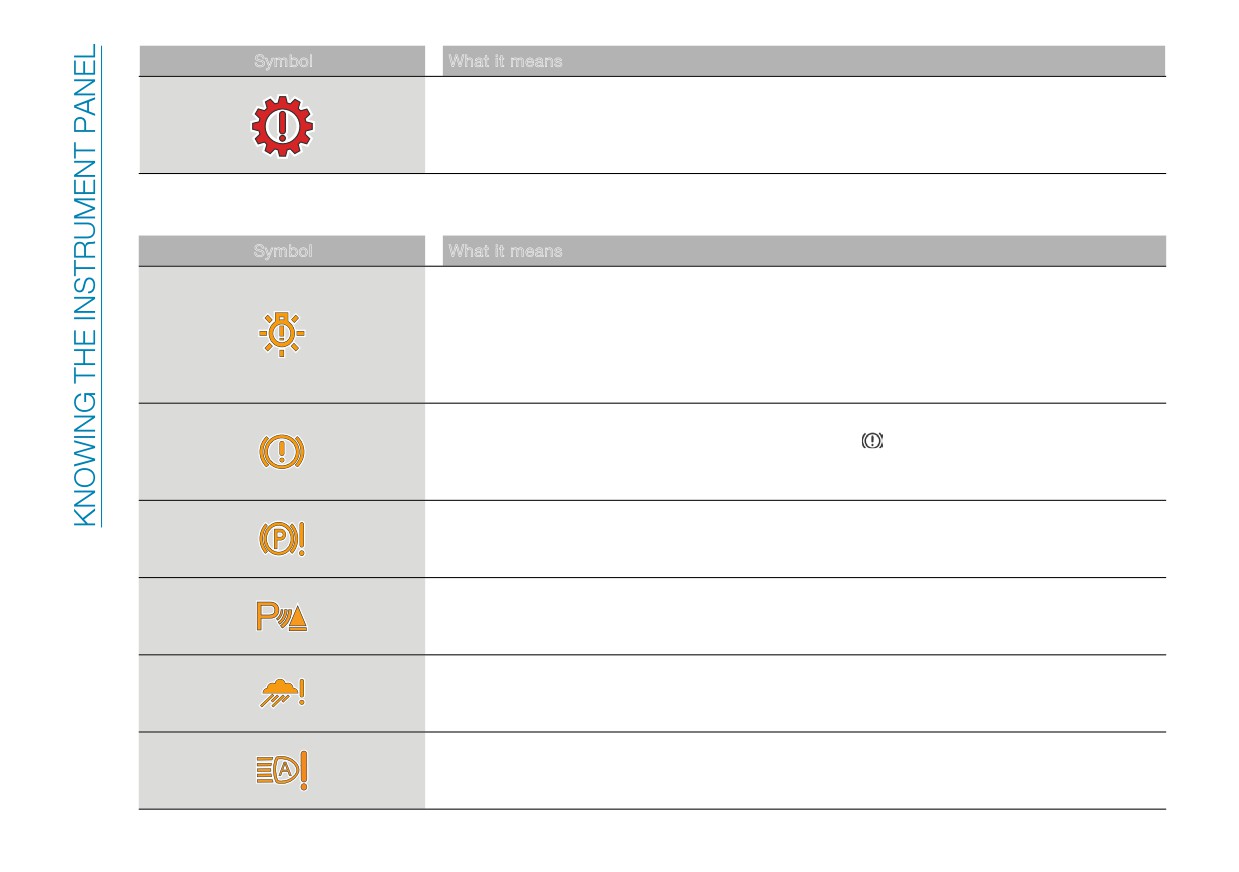Screen dimensions: 1239x872
Task: Select the parking brake P fault symbol
Action: pos(282,539)
